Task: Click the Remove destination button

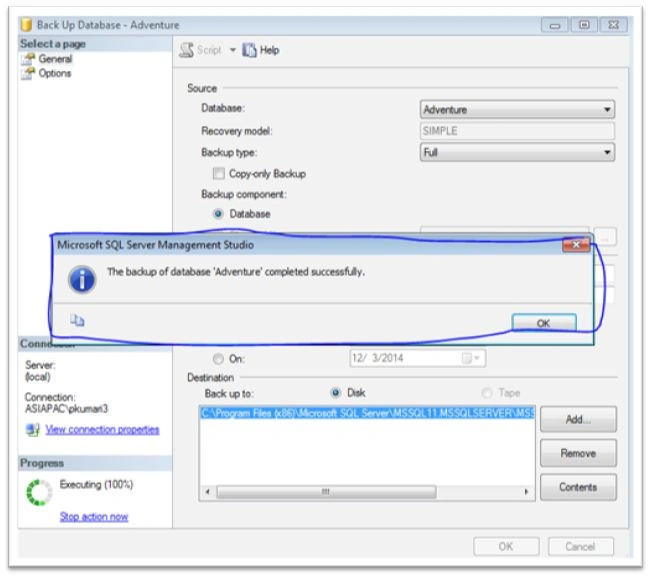Action: [578, 453]
